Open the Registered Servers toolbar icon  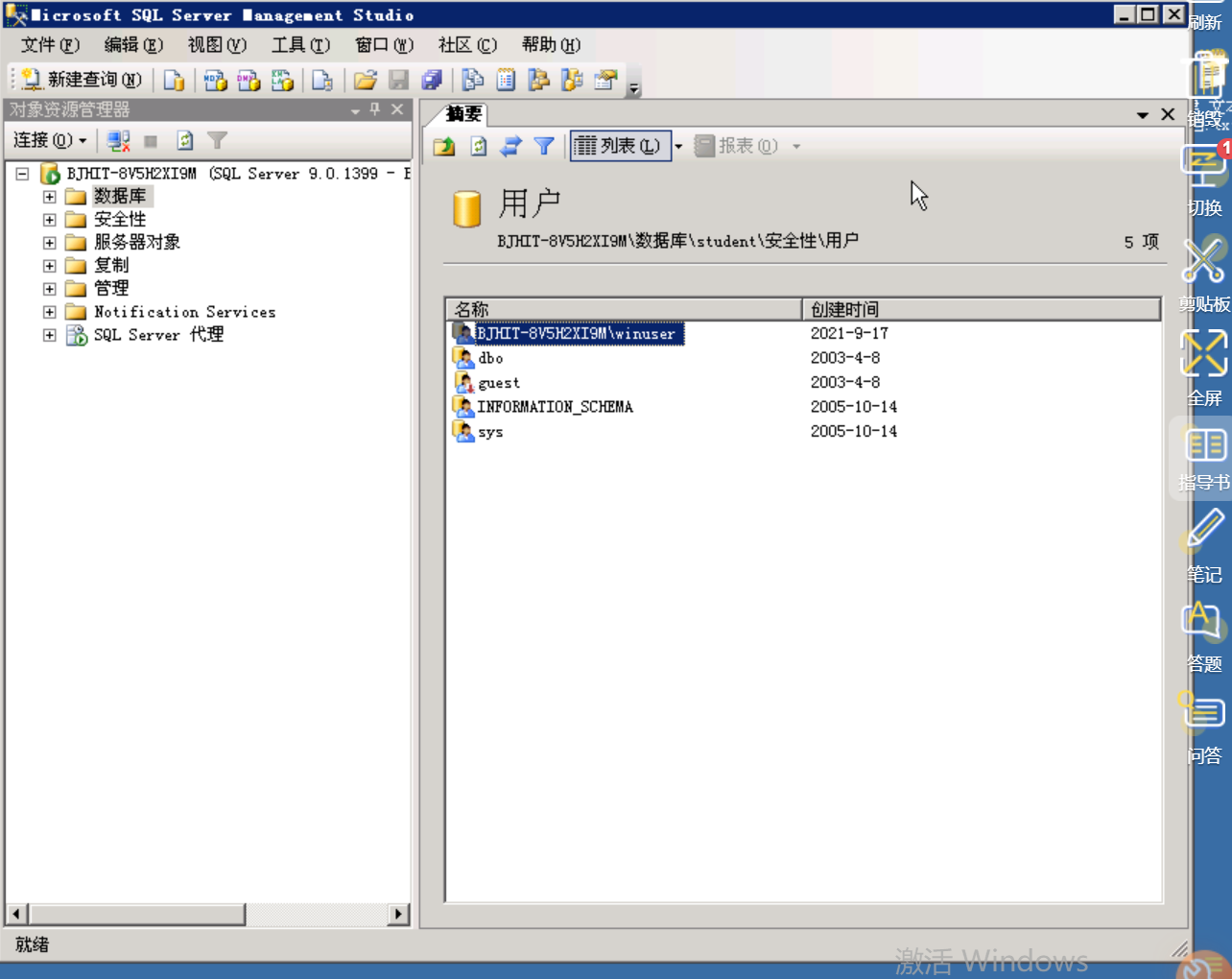point(472,80)
